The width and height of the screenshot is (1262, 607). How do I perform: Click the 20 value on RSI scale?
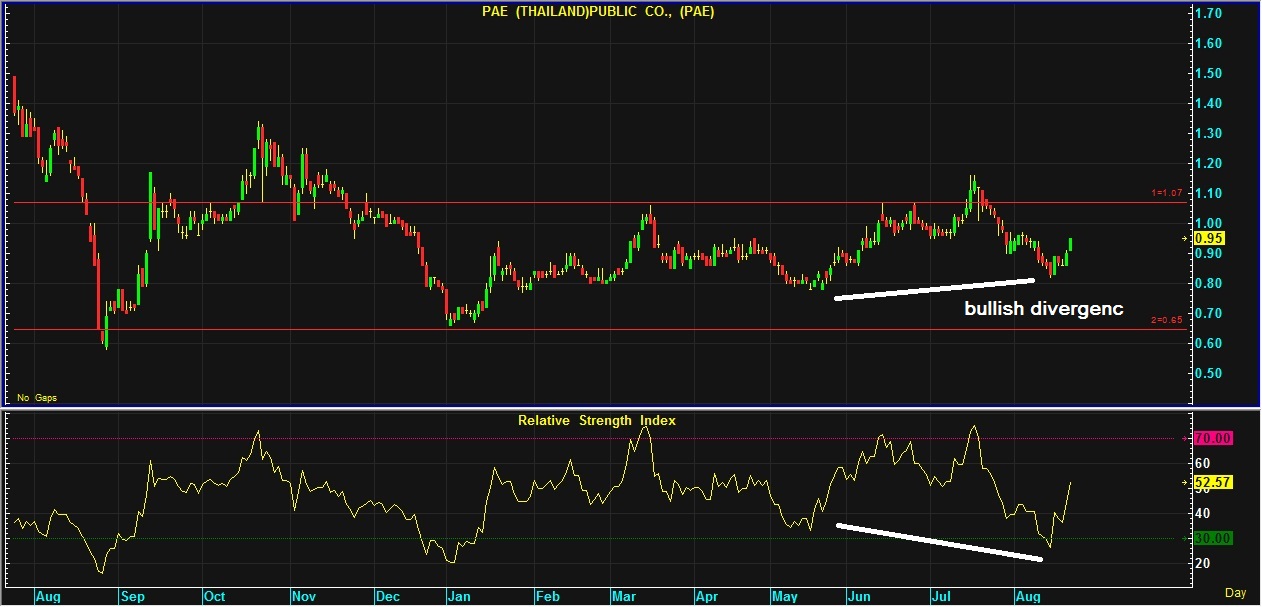click(x=1203, y=563)
